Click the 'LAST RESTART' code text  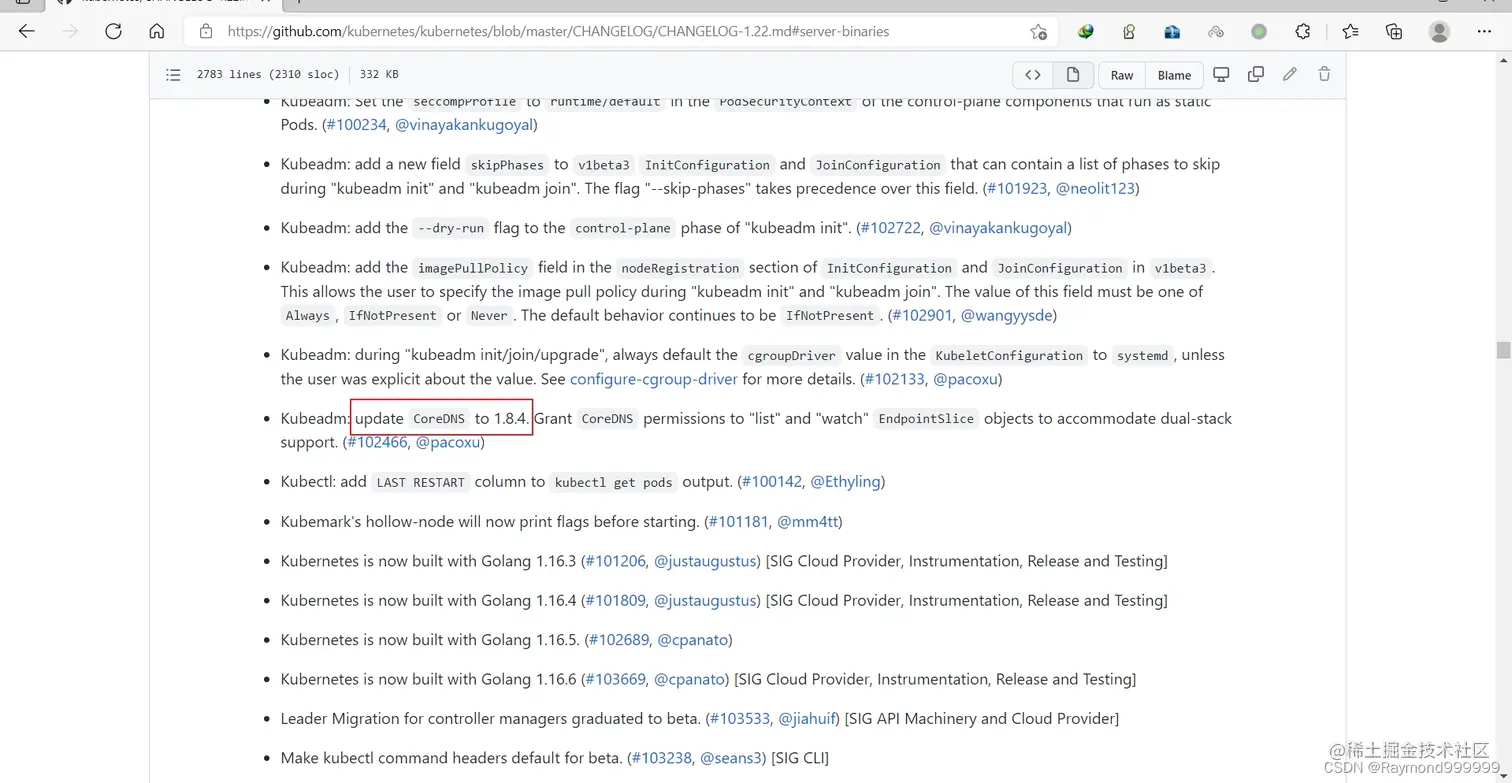(421, 483)
